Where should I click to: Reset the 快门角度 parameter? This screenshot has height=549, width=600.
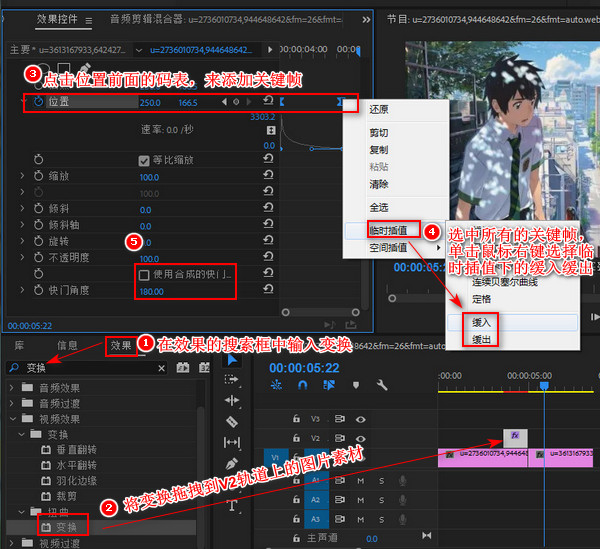click(x=268, y=289)
